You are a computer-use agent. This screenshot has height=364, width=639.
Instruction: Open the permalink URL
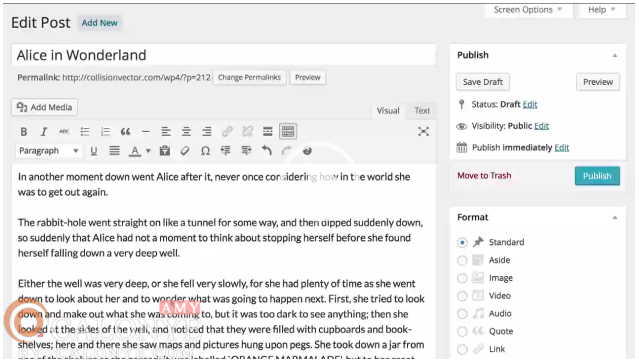pos(136,77)
